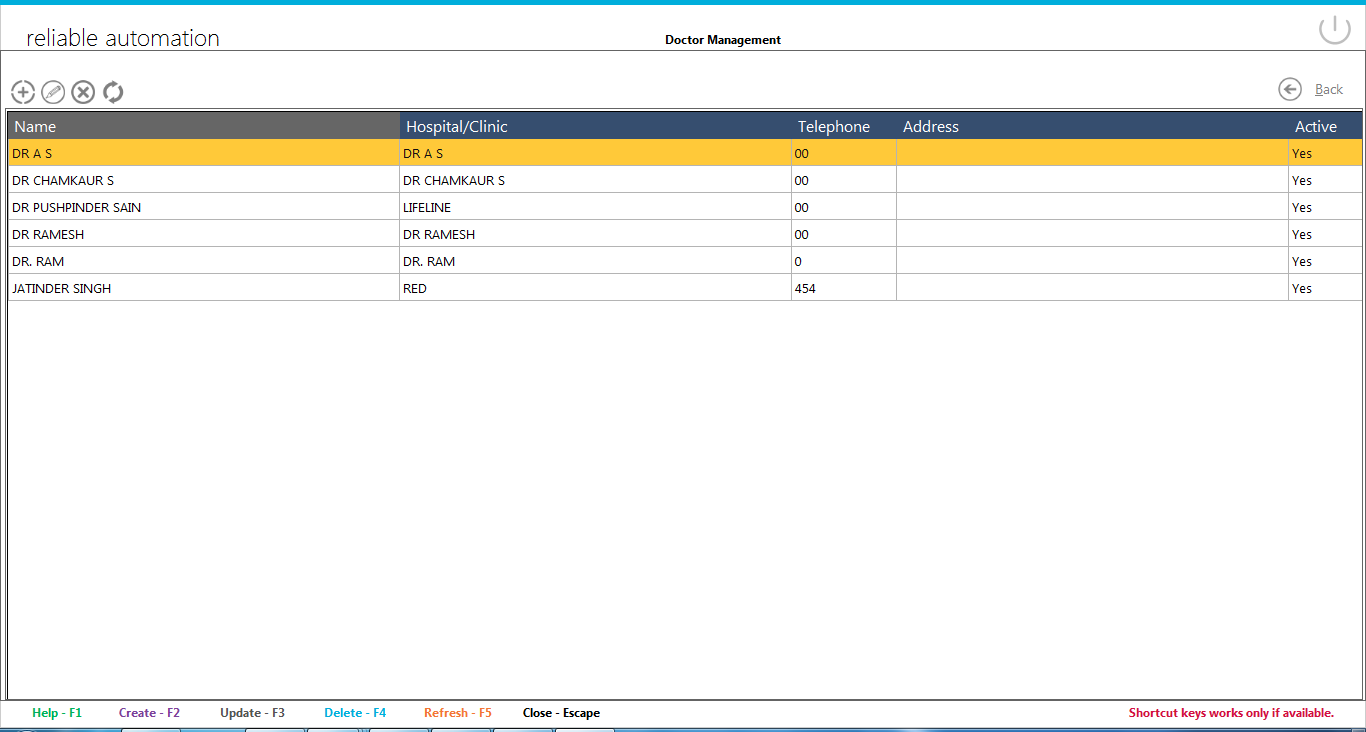Click the DR A S hospital cell
The image size is (1366, 732).
tap(595, 153)
